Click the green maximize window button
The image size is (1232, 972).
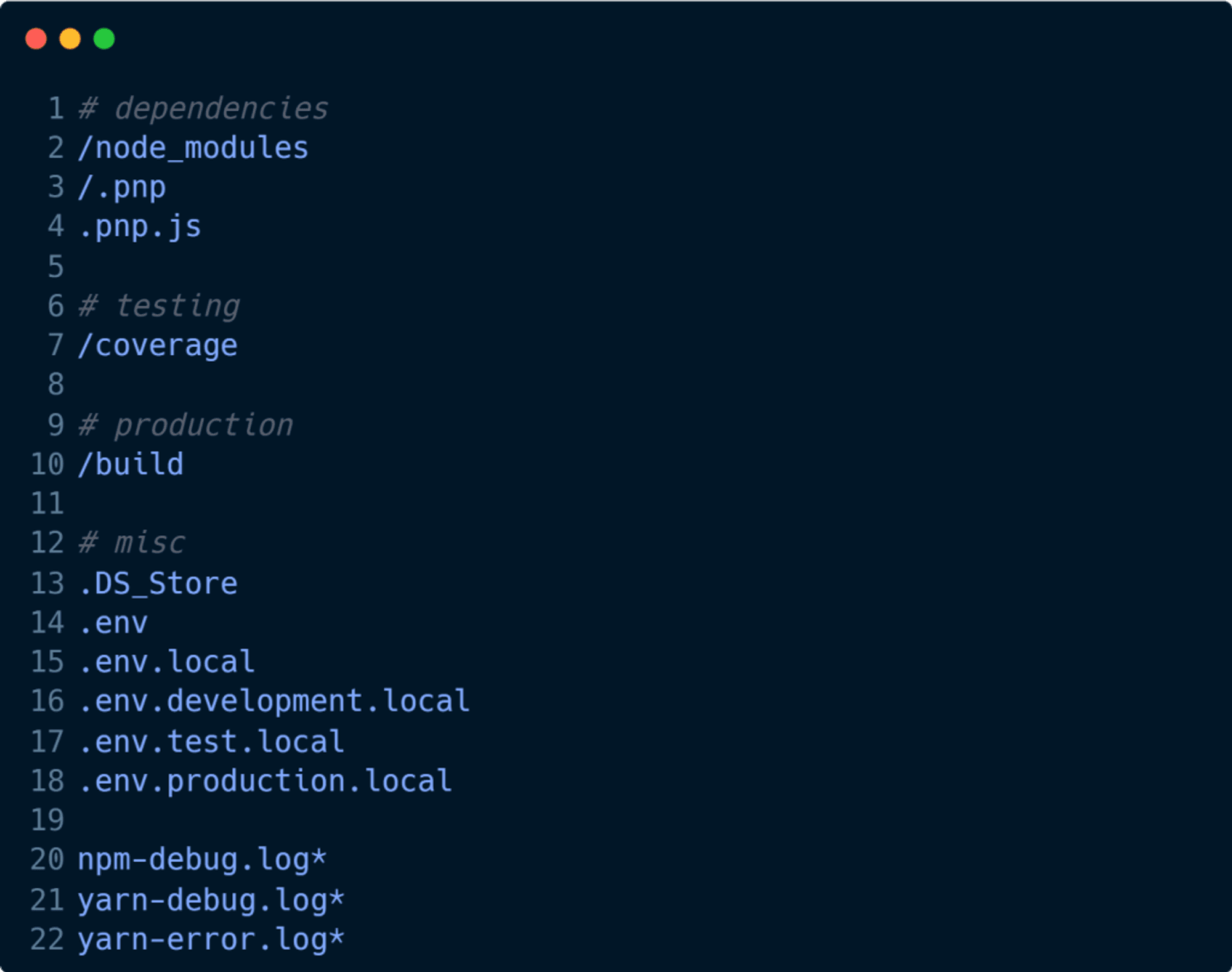point(104,39)
